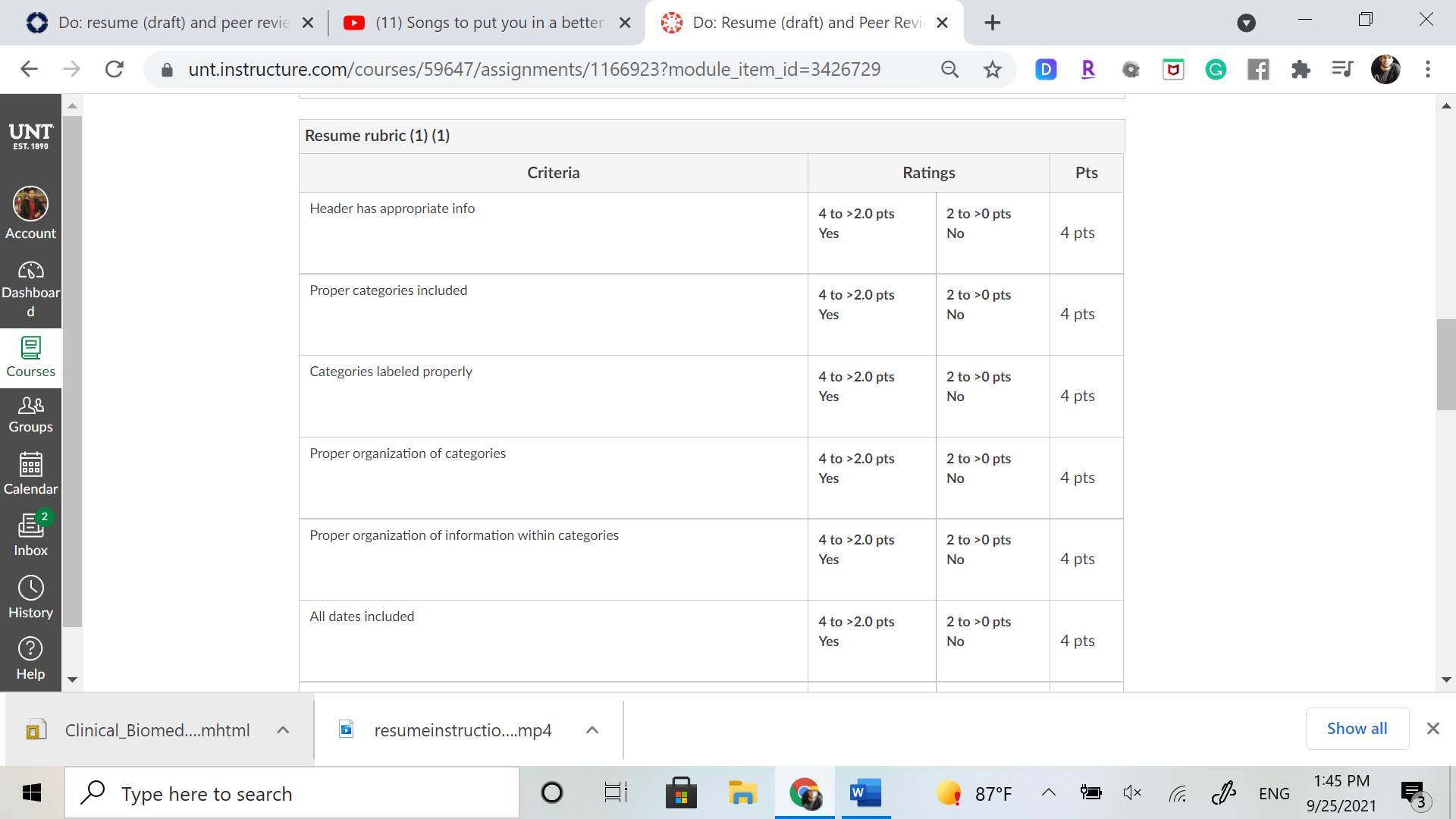Open Inbox with 2 unread messages
Screen dimensions: 1456x819
(30, 535)
